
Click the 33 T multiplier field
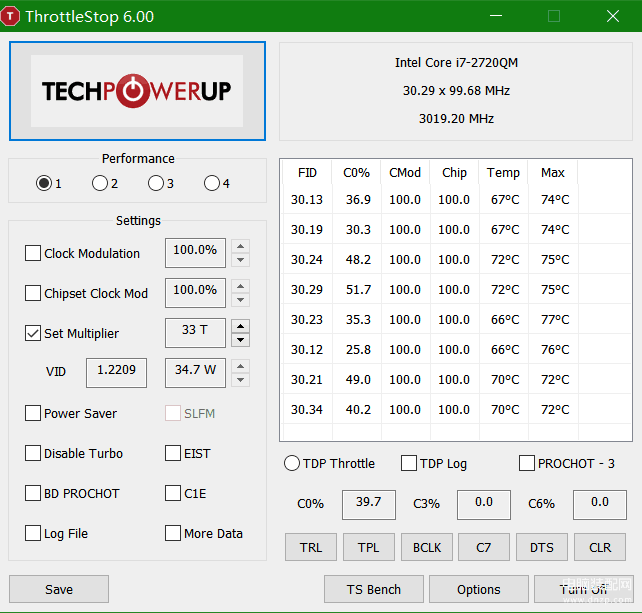(x=195, y=333)
